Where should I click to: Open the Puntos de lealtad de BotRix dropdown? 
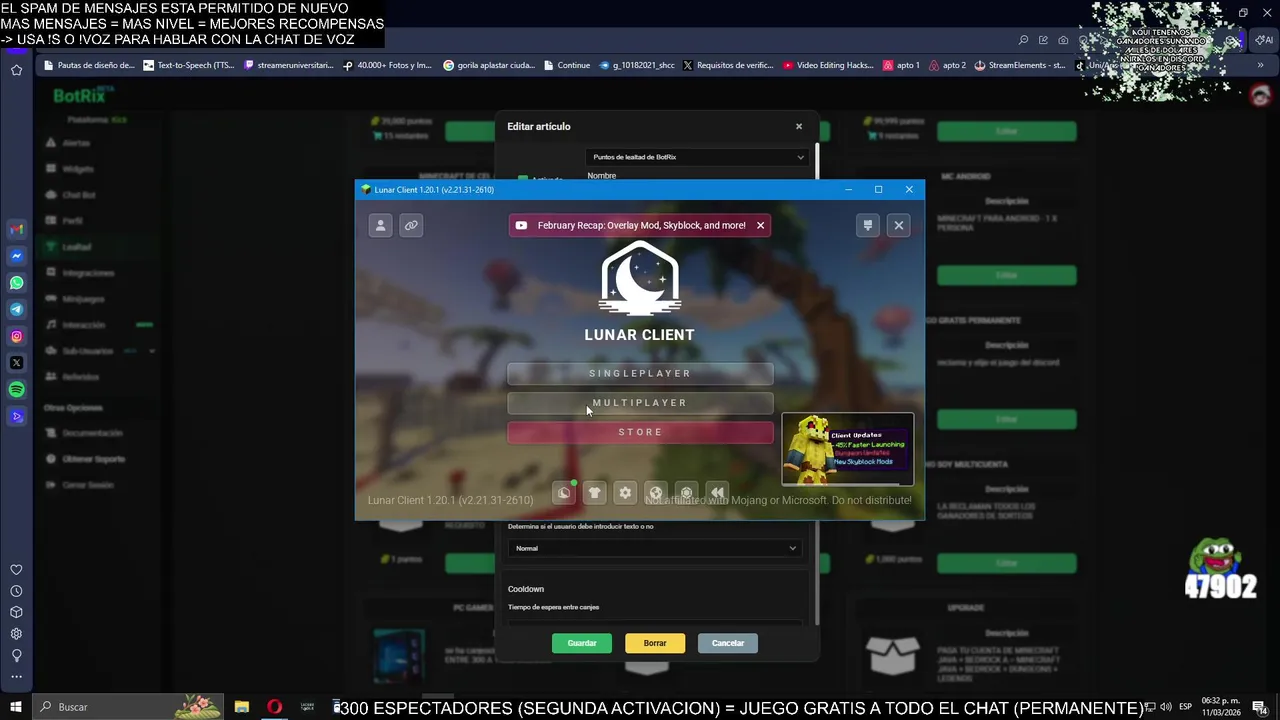(697, 157)
